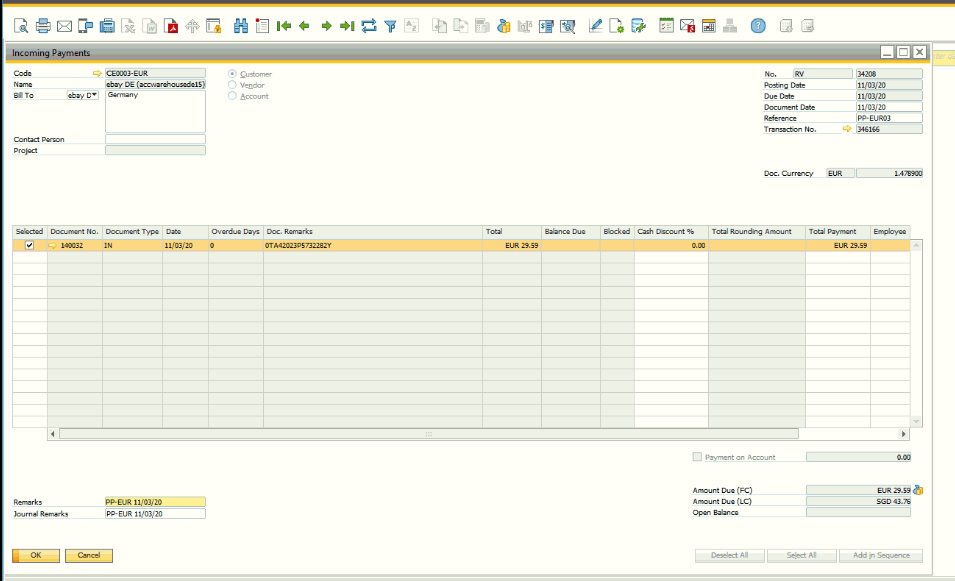Screen dimensions: 955x581
Task: Select the Vendor radio button
Action: pyautogui.click(x=233, y=85)
